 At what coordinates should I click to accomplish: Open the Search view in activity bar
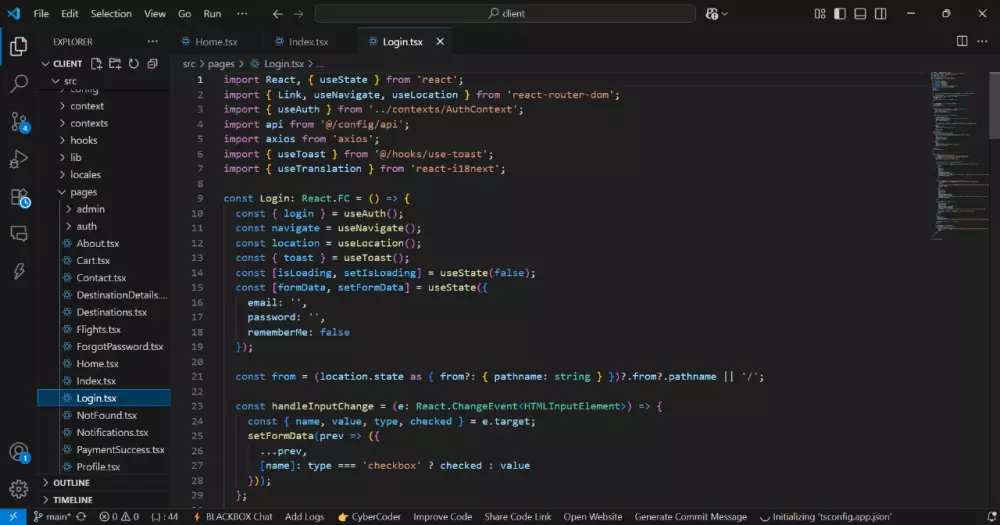coord(18,84)
